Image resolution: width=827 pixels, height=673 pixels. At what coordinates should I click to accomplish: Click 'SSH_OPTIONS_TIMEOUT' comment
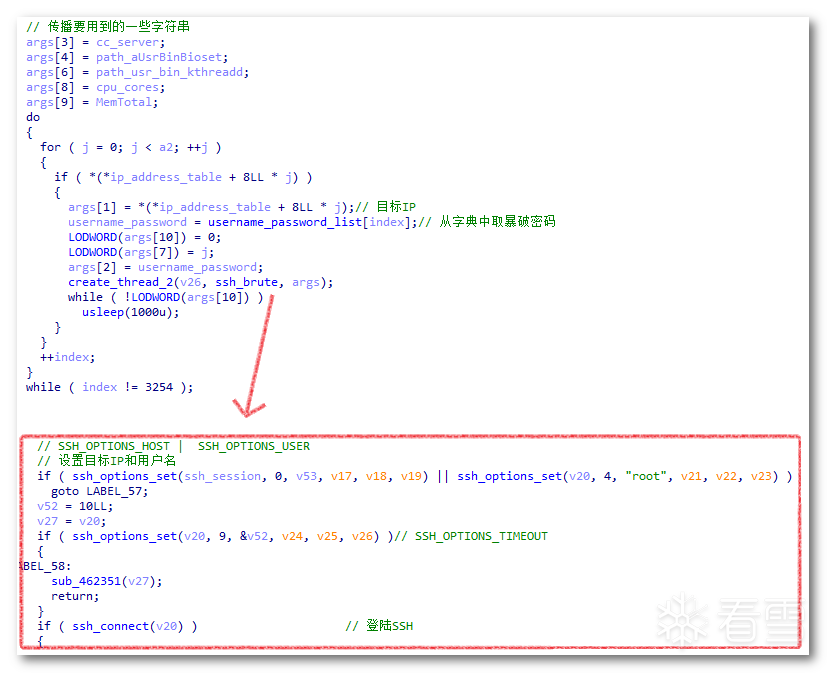tap(481, 536)
